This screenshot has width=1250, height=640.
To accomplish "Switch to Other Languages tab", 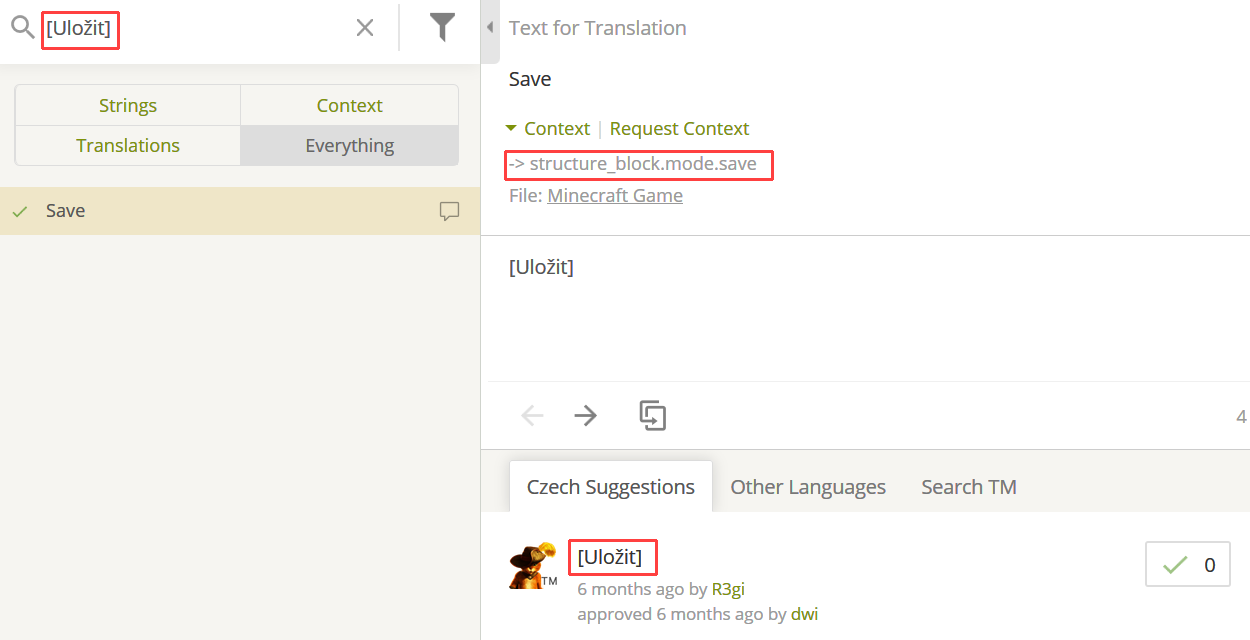I will [808, 487].
